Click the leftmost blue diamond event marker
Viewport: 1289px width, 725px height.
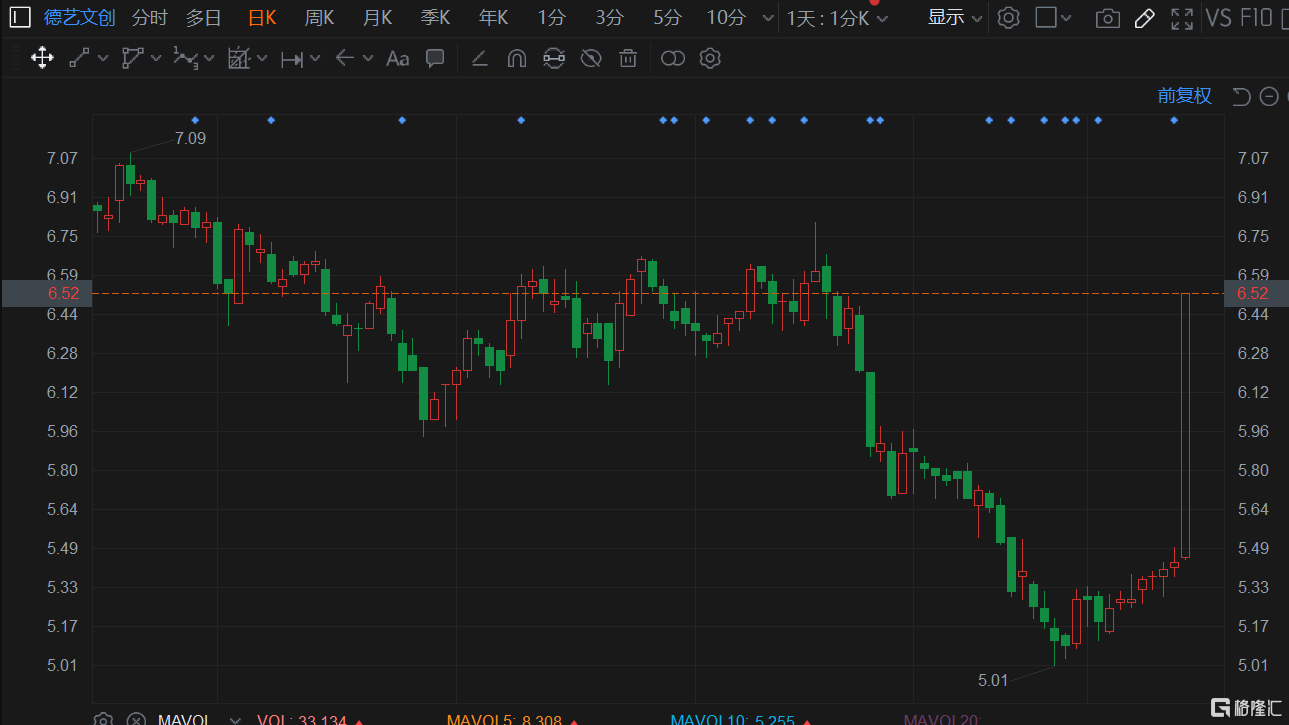[x=195, y=120]
